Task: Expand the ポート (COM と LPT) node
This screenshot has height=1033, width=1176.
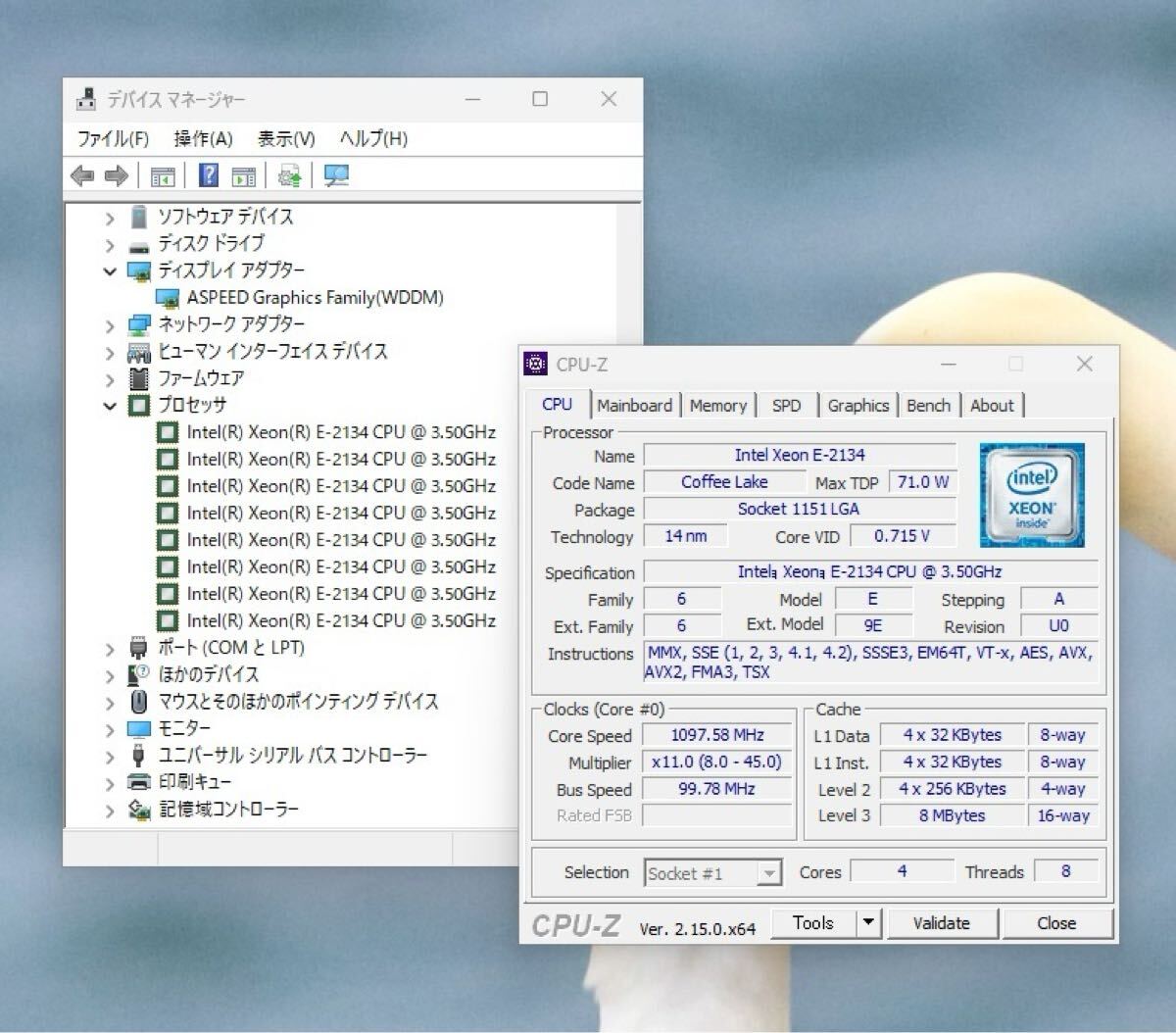Action: click(110, 649)
